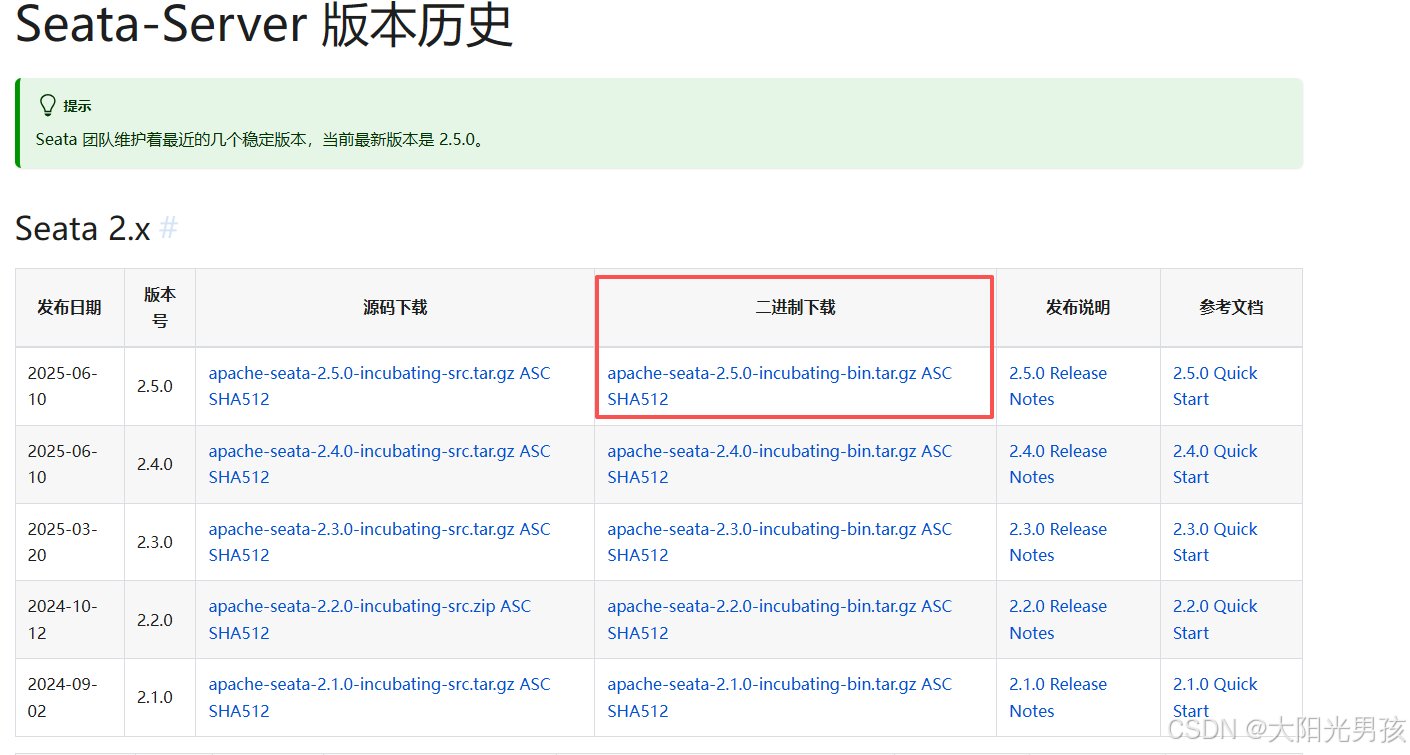Image resolution: width=1410 pixels, height=755 pixels.
Task: Open ASC signature for 2.2.0 source zip
Action: click(x=516, y=606)
